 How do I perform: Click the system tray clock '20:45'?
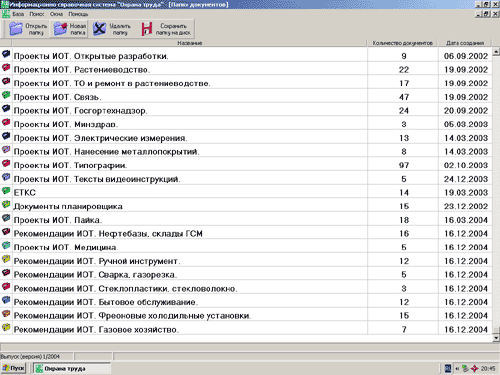[488, 368]
